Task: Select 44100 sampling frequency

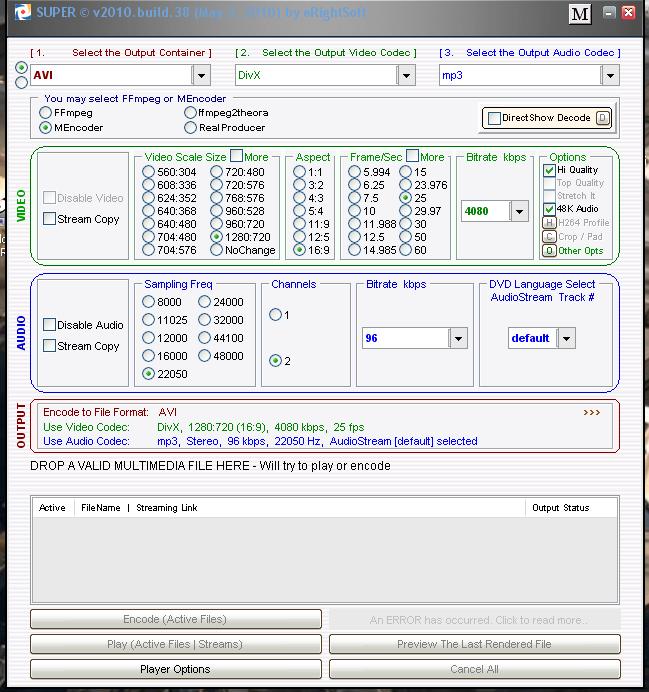Action: pyautogui.click(x=205, y=338)
